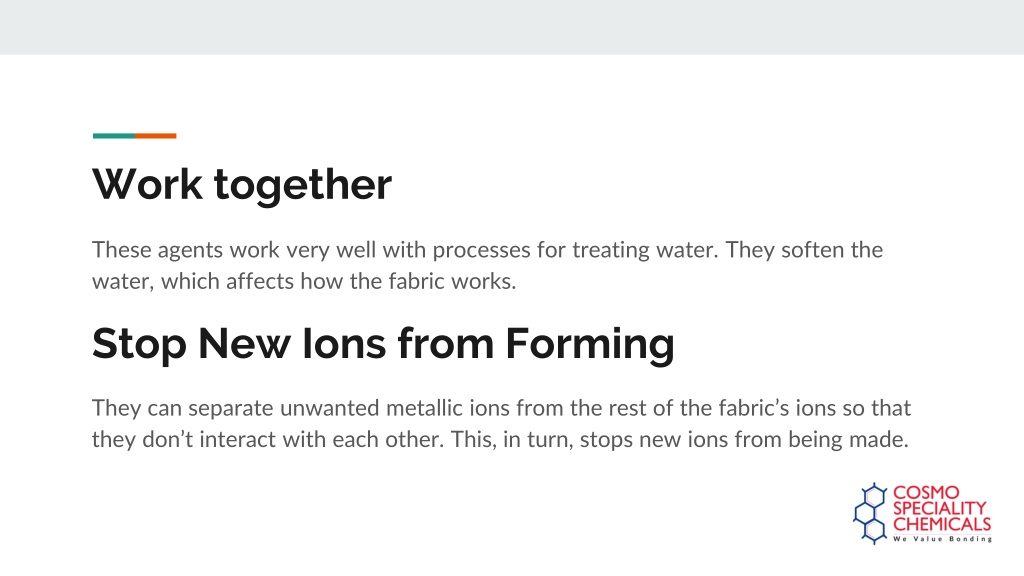Screen dimensions: 1024x576
Task: Click the 'Stop New Ions from Forming' heading
Action: (383, 344)
